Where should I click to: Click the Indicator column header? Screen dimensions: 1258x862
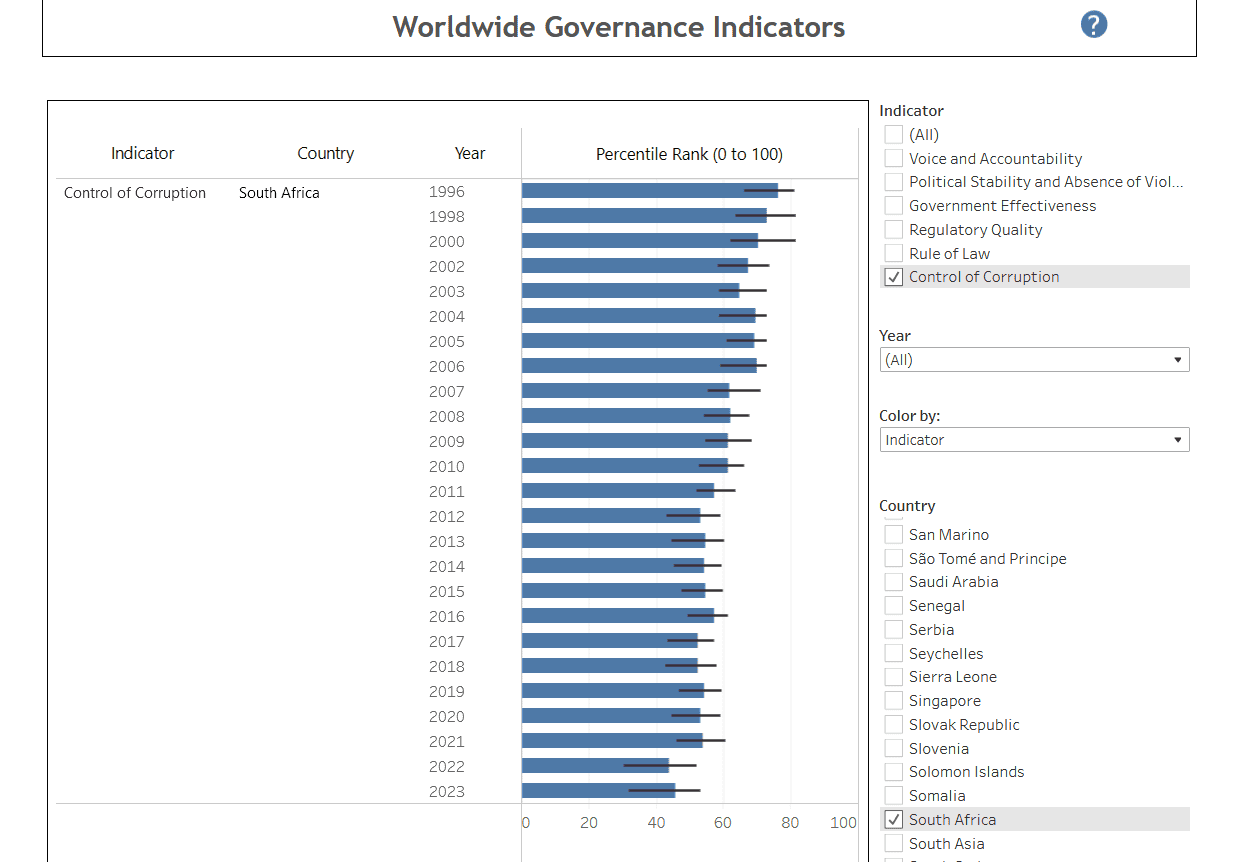(142, 153)
